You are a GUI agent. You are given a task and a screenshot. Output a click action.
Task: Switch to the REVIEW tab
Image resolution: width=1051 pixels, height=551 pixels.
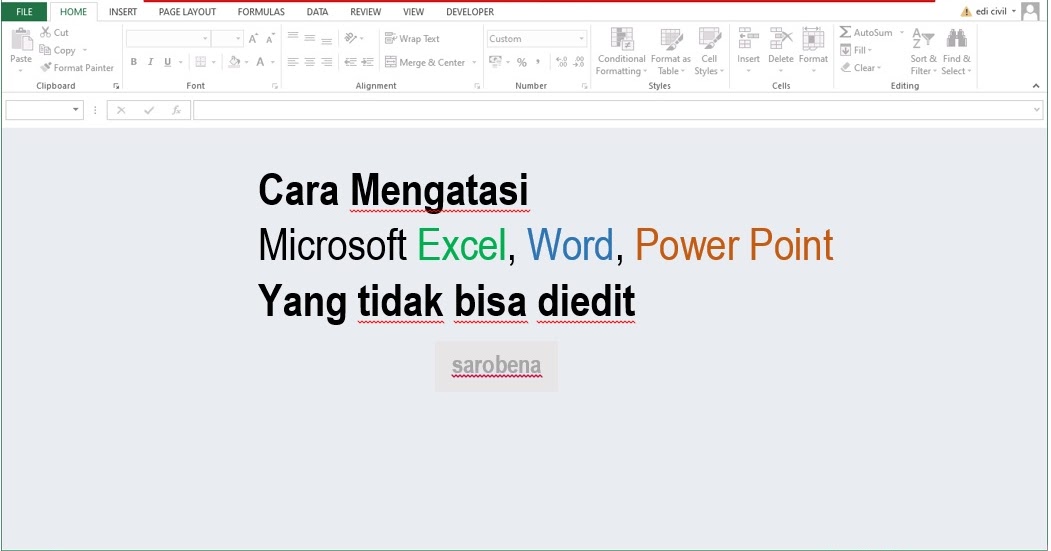pos(365,11)
